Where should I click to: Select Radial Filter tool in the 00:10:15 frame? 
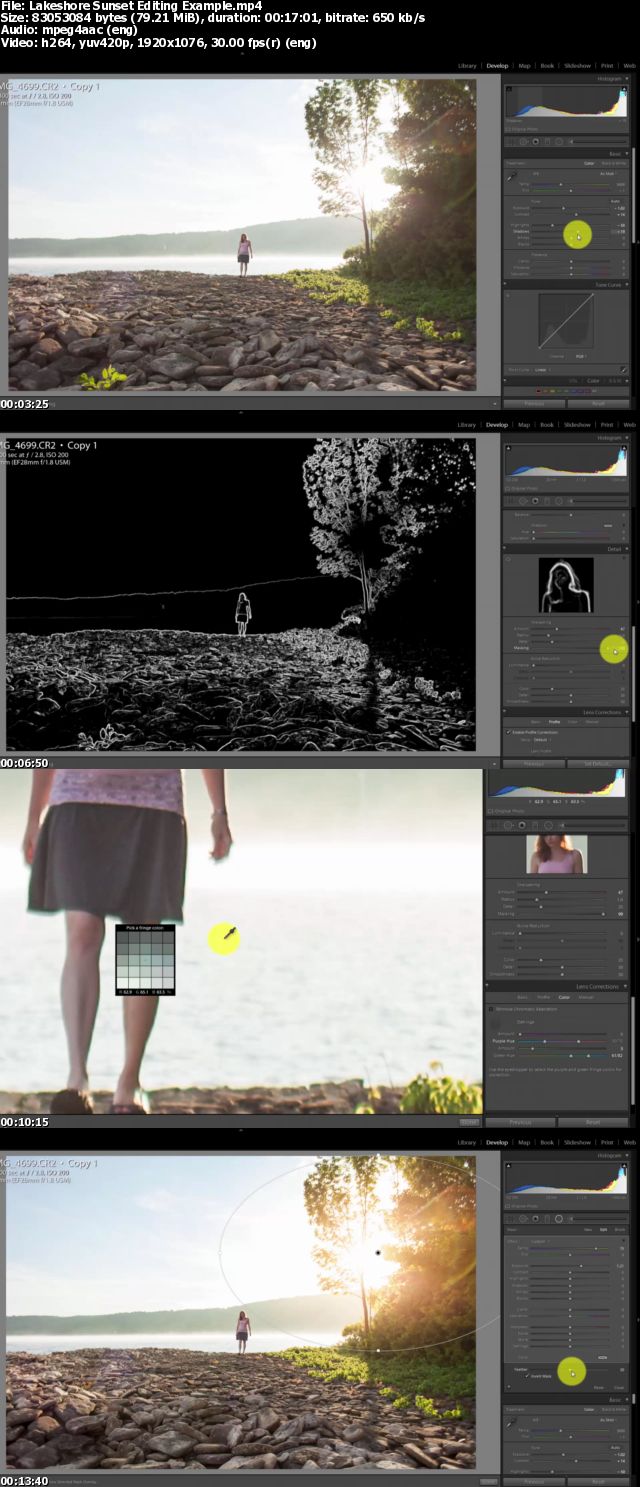(x=548, y=825)
